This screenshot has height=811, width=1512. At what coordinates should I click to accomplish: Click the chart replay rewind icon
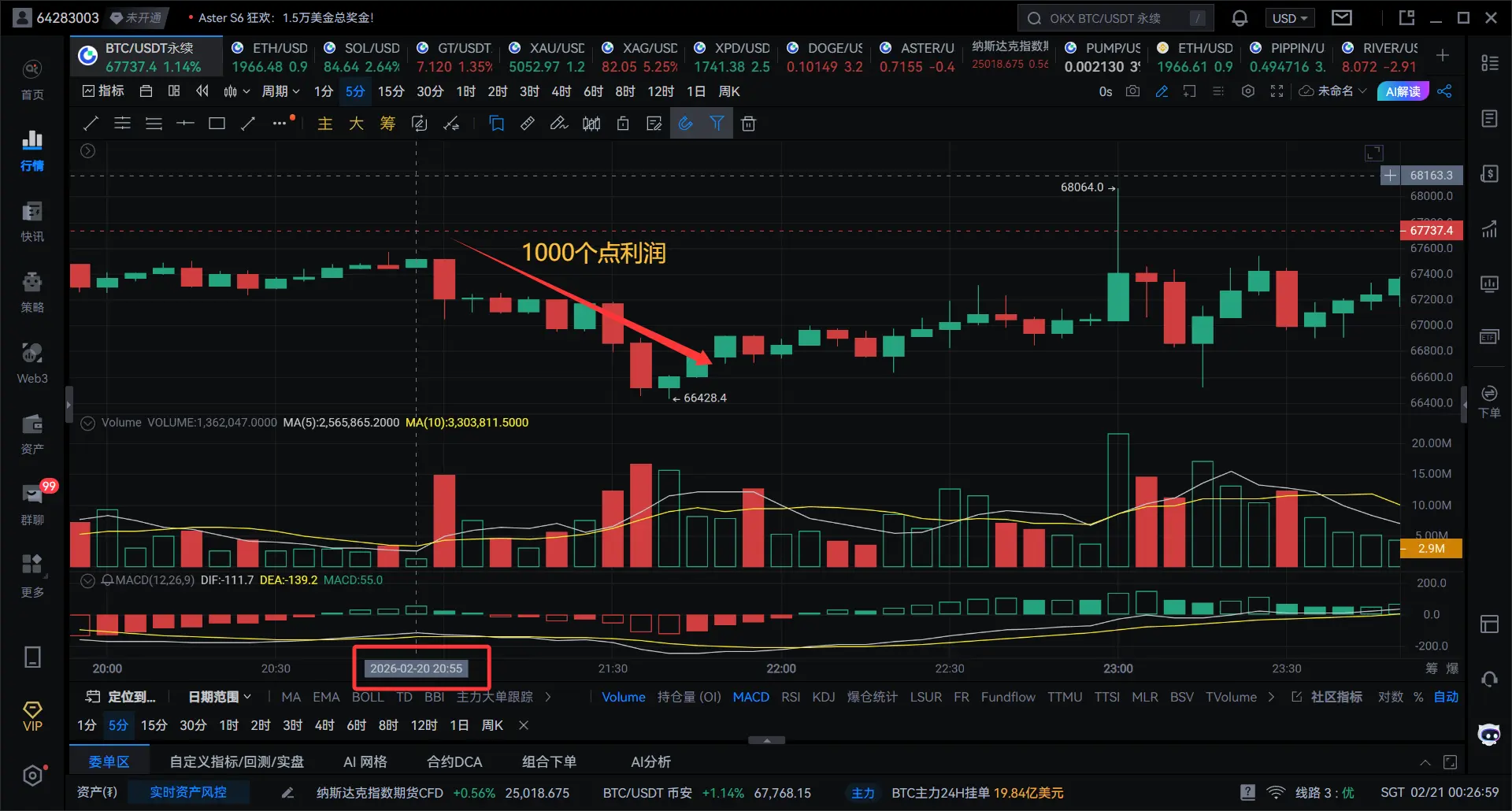click(202, 91)
